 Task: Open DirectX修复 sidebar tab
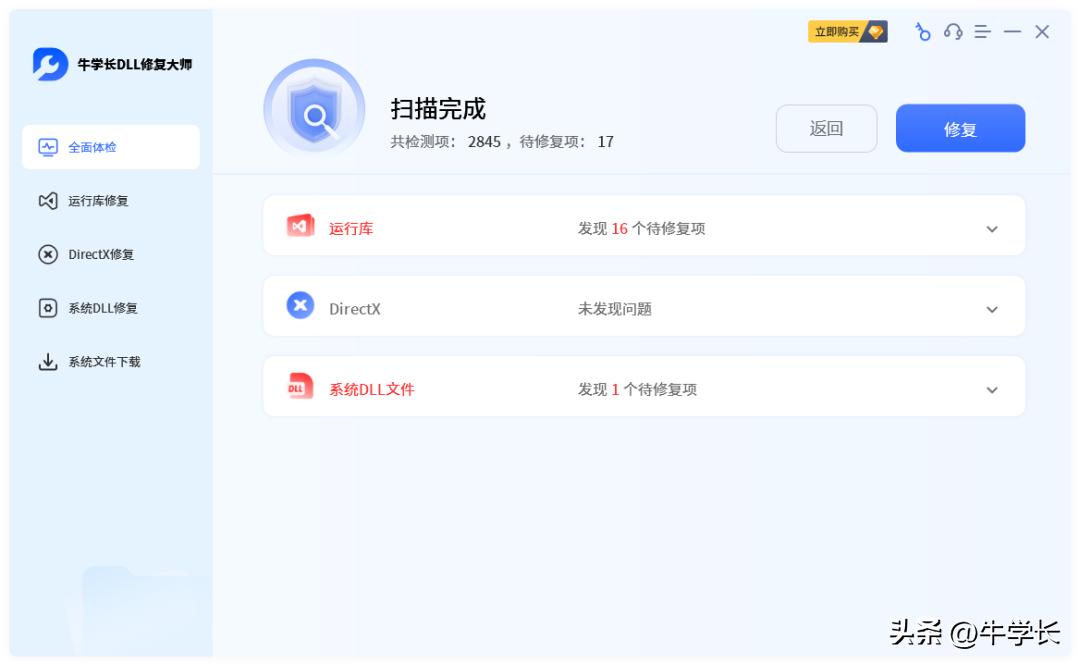click(100, 254)
